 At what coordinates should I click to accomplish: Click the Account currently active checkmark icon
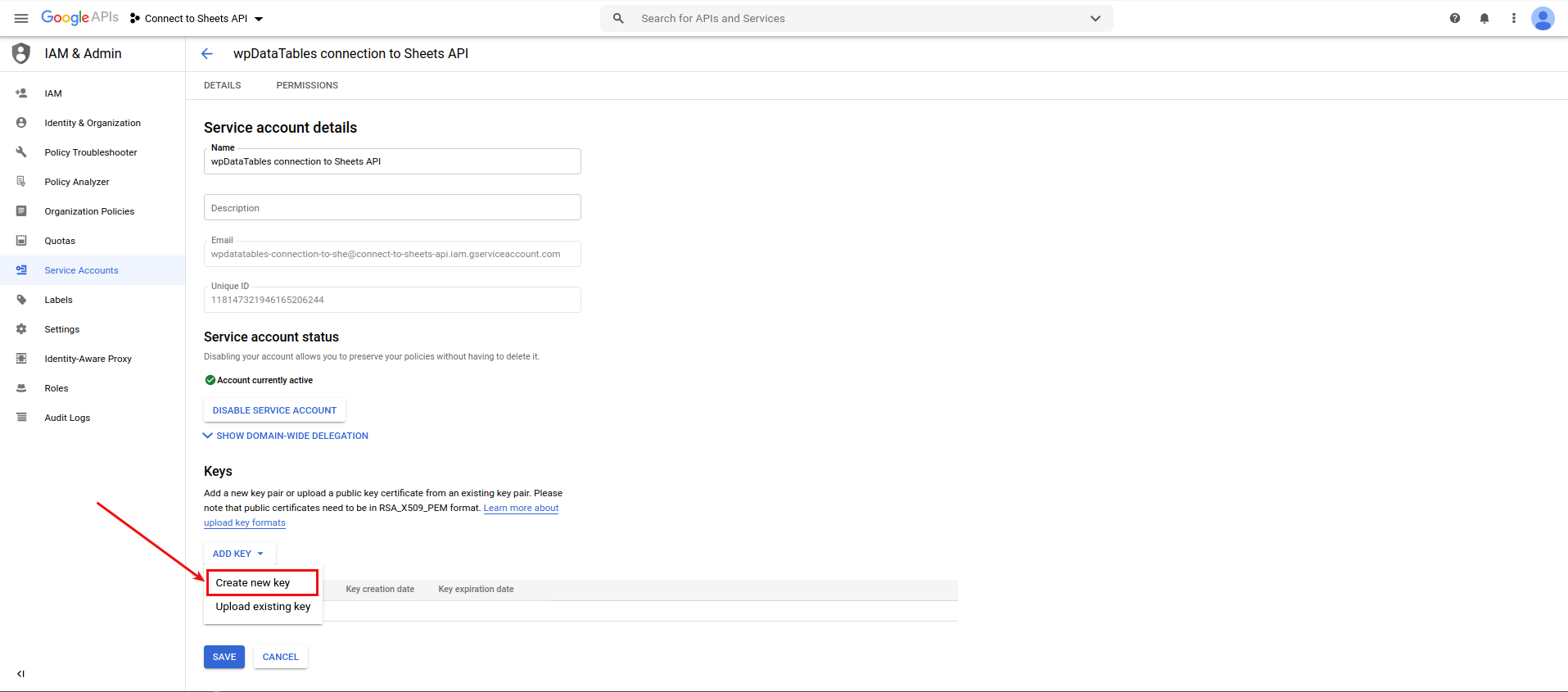click(210, 380)
